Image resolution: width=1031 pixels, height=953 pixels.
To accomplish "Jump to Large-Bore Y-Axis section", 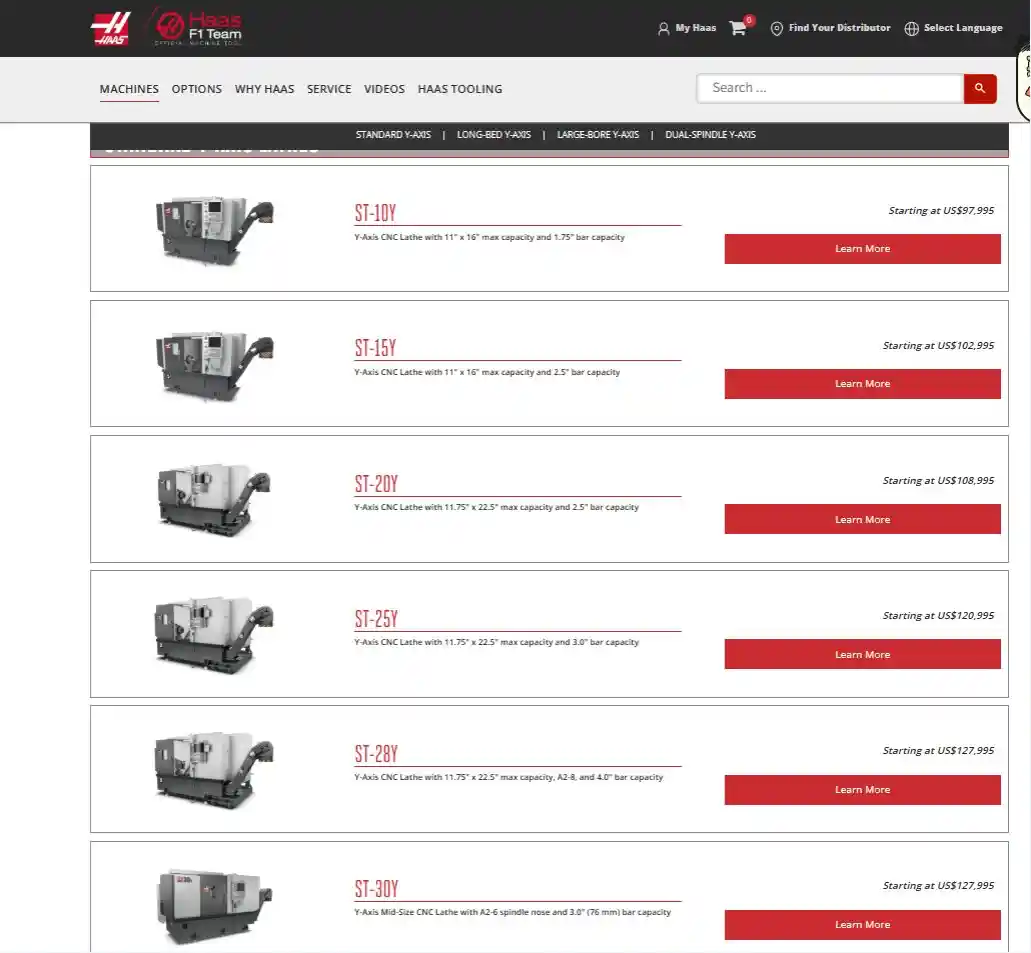I will [598, 134].
